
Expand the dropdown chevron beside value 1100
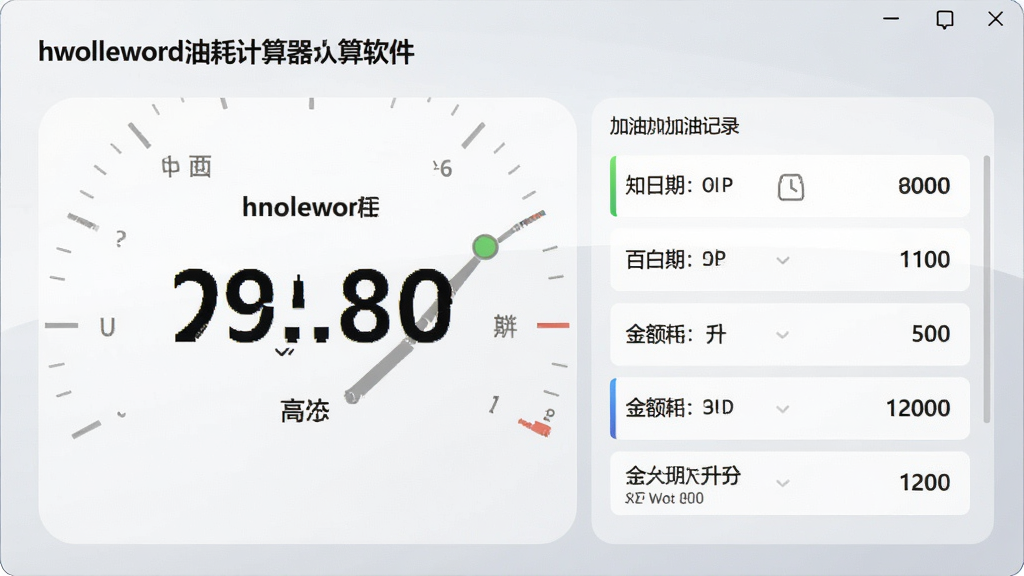(782, 261)
